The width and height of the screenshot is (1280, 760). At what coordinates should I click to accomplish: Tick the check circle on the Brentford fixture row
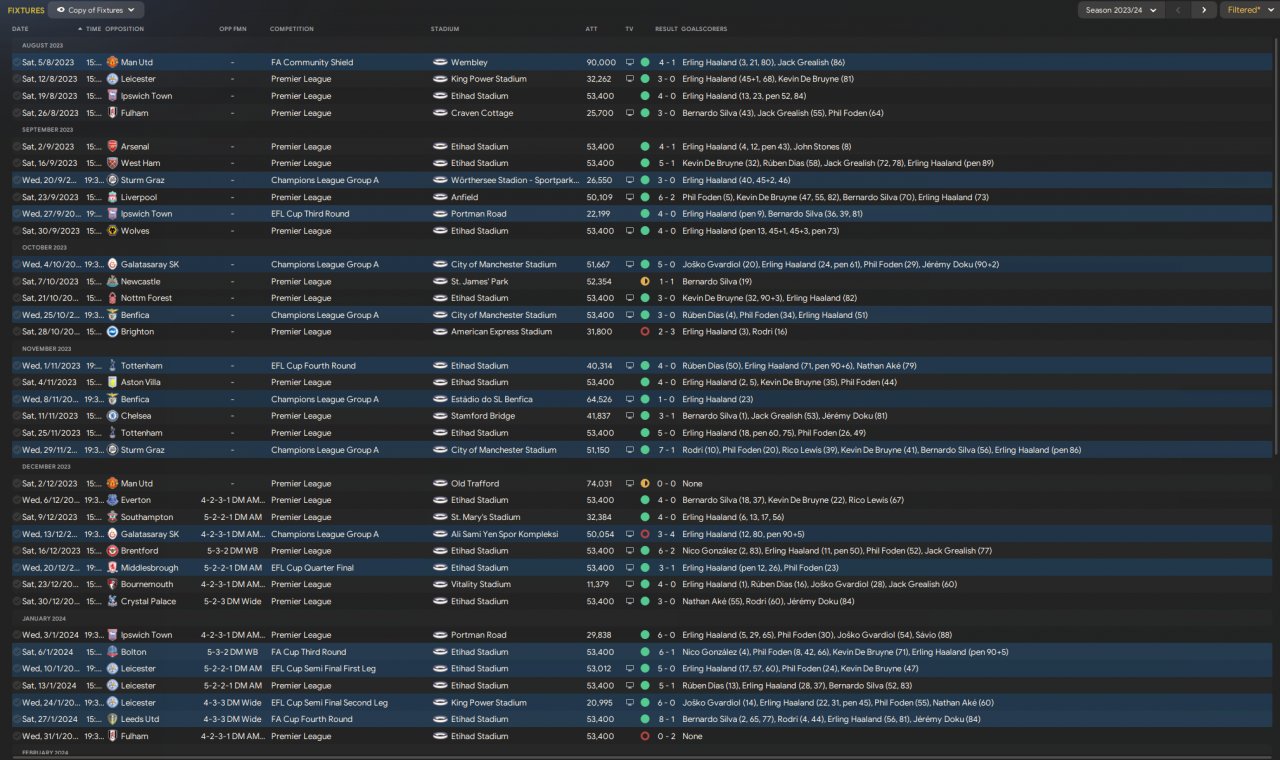click(x=16, y=551)
